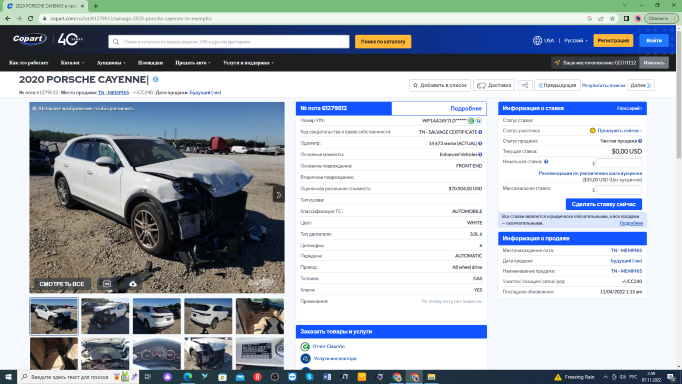Open the Русский language dropdown
Image resolution: width=682 pixels, height=384 pixels.
pyautogui.click(x=575, y=40)
